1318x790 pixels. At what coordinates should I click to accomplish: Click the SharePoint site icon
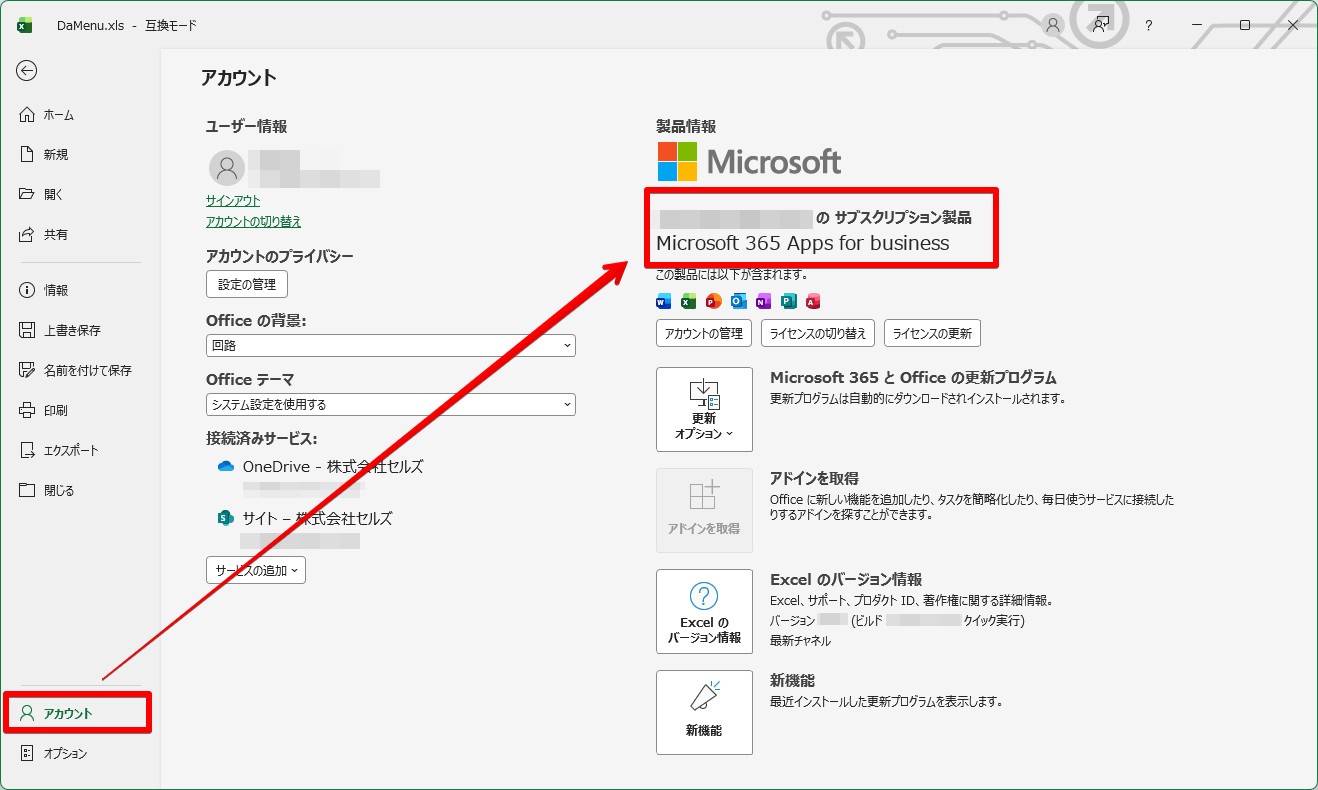225,518
